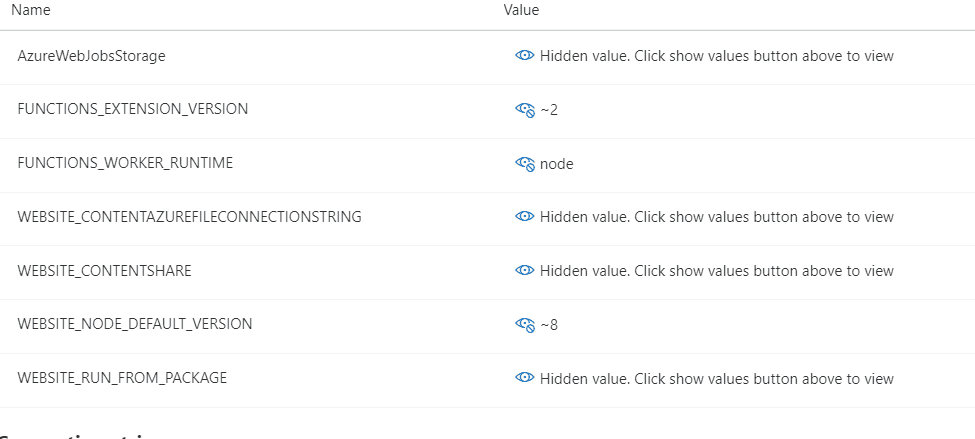Reveal the WEBSITE_RUN_FROM_PACKAGE value with the eye icon
975x439 pixels.
point(525,378)
